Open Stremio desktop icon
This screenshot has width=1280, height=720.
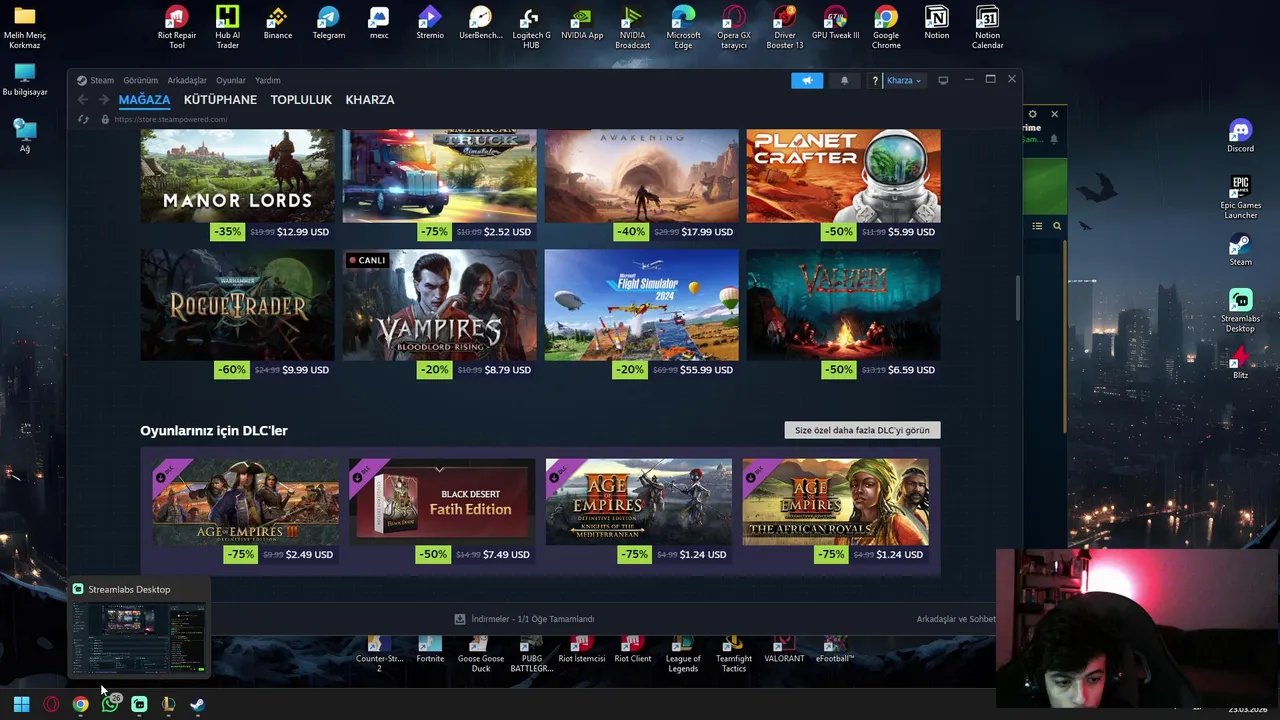click(x=430, y=23)
